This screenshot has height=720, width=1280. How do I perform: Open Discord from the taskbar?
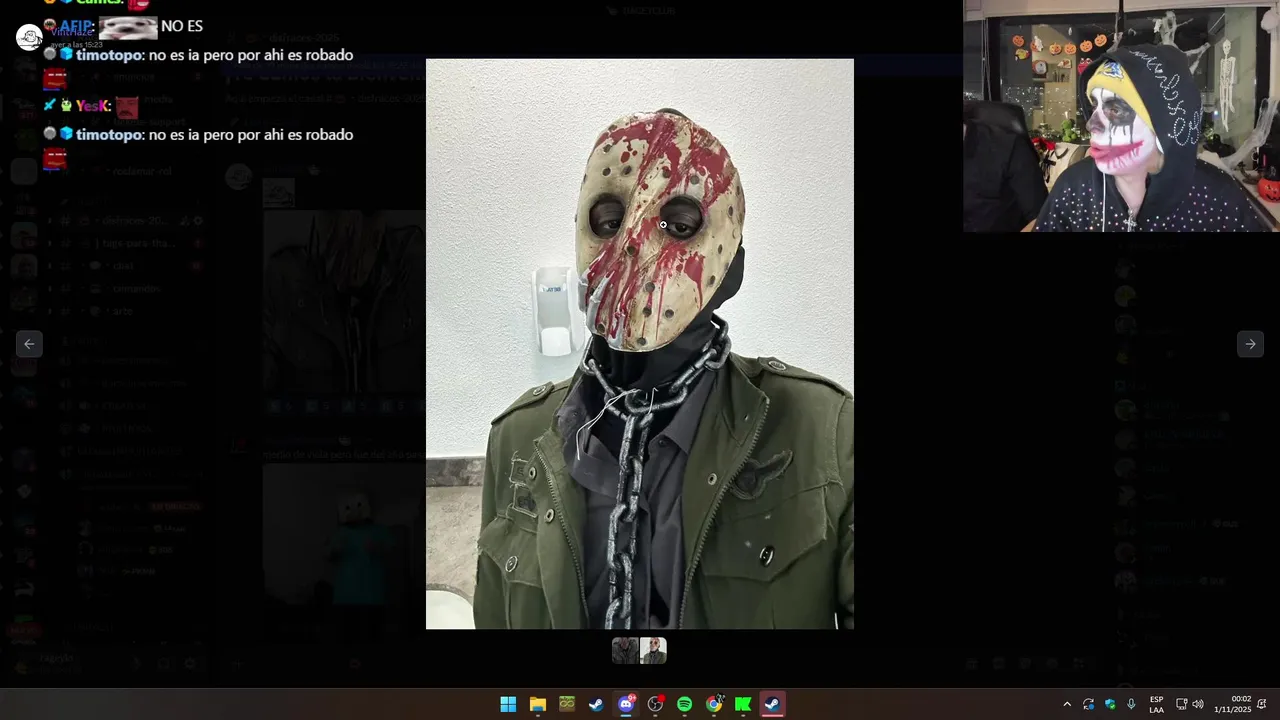point(626,704)
